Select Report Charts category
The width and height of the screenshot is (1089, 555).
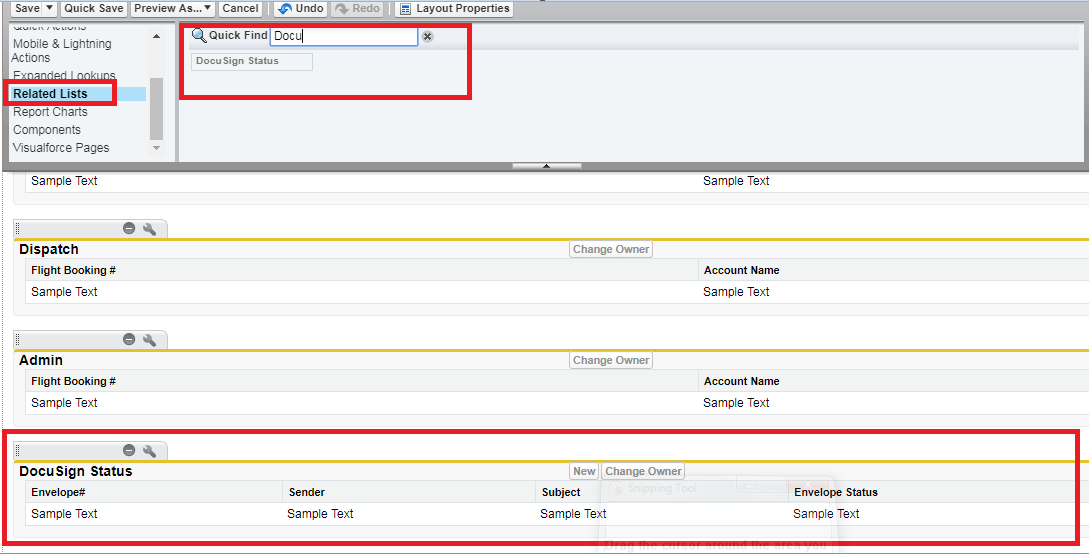point(50,112)
